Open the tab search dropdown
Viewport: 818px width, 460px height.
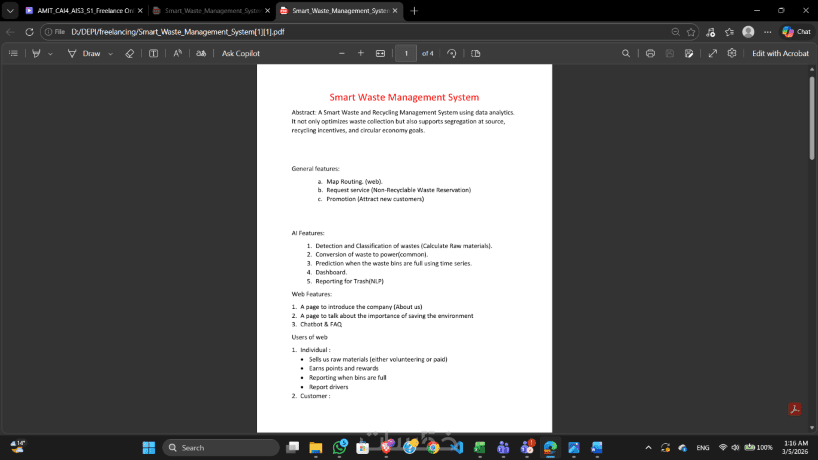point(10,10)
